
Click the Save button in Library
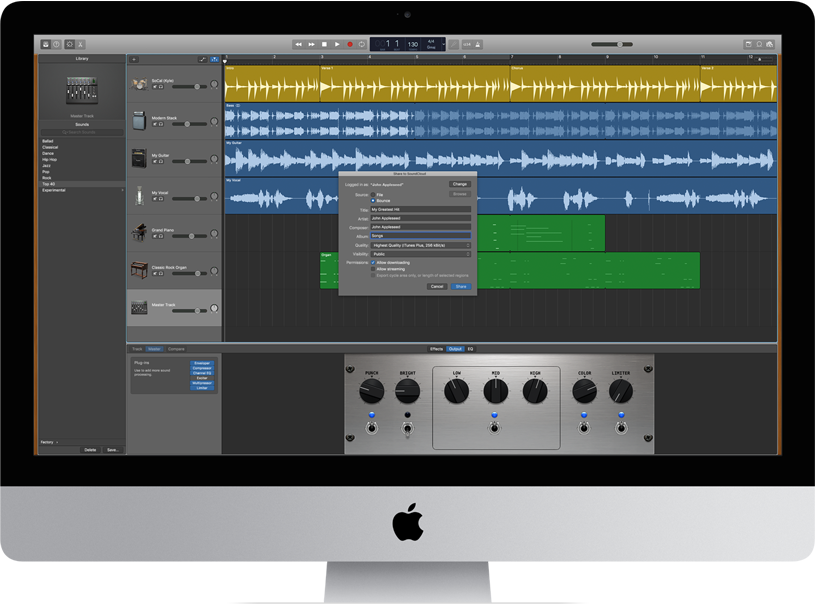click(113, 450)
